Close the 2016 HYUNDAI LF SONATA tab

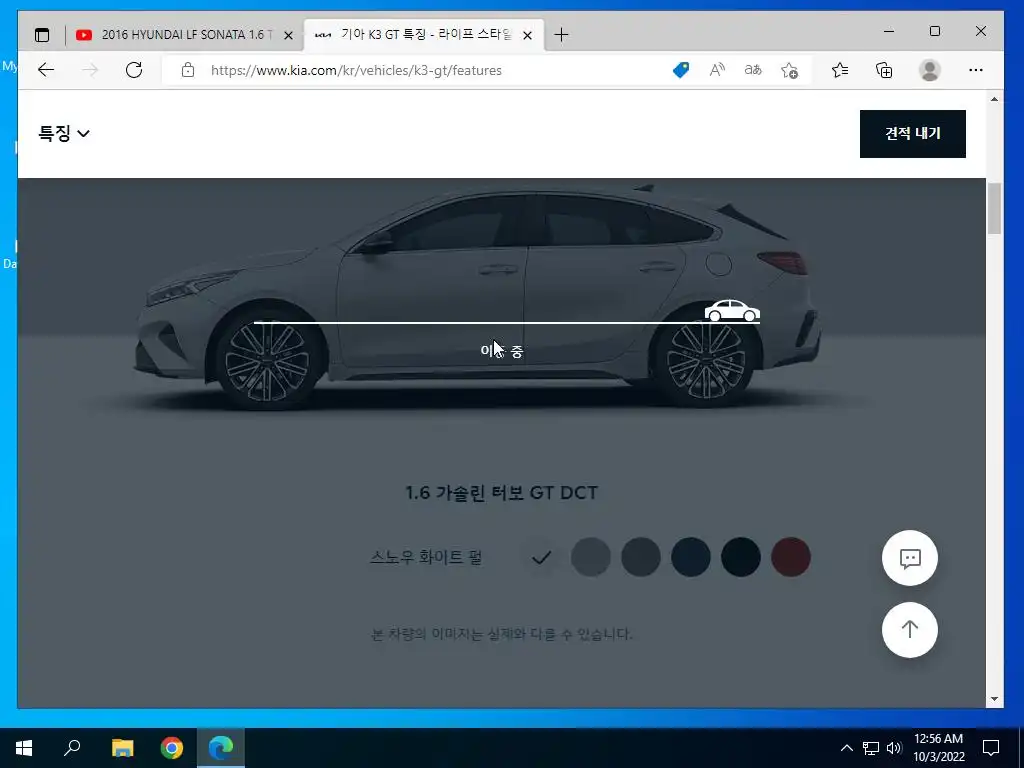click(x=288, y=35)
